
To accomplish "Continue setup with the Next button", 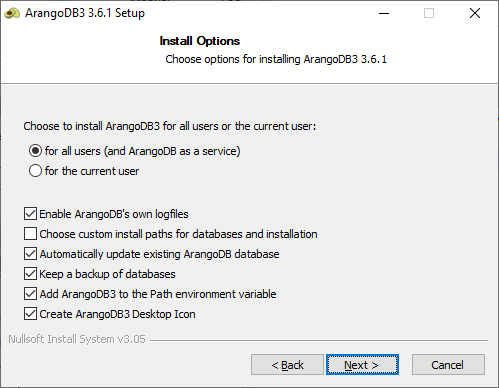I will click(x=362, y=365).
